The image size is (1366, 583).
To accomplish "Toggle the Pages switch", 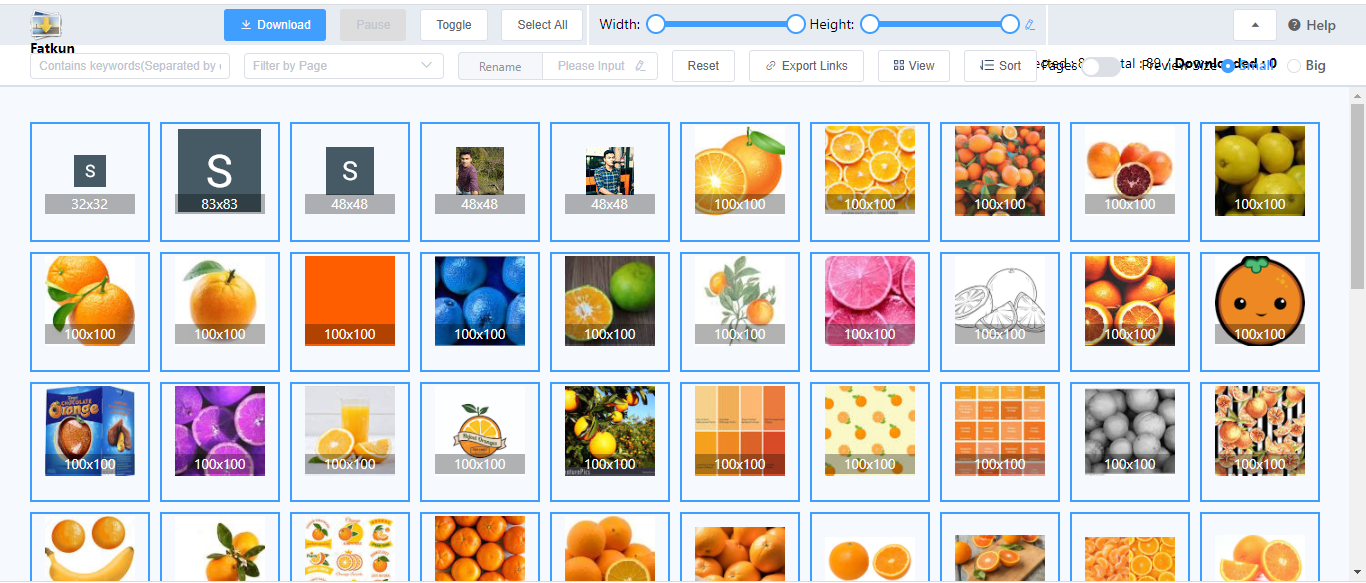I will tap(1101, 66).
